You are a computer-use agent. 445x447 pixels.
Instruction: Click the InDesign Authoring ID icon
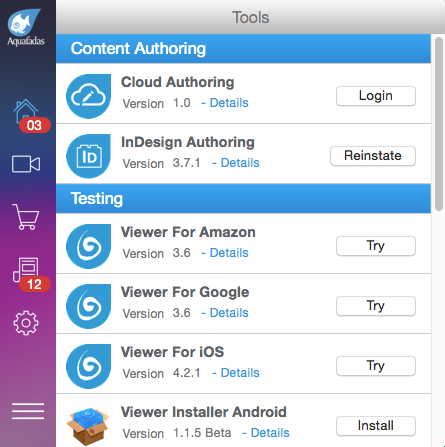click(x=88, y=156)
